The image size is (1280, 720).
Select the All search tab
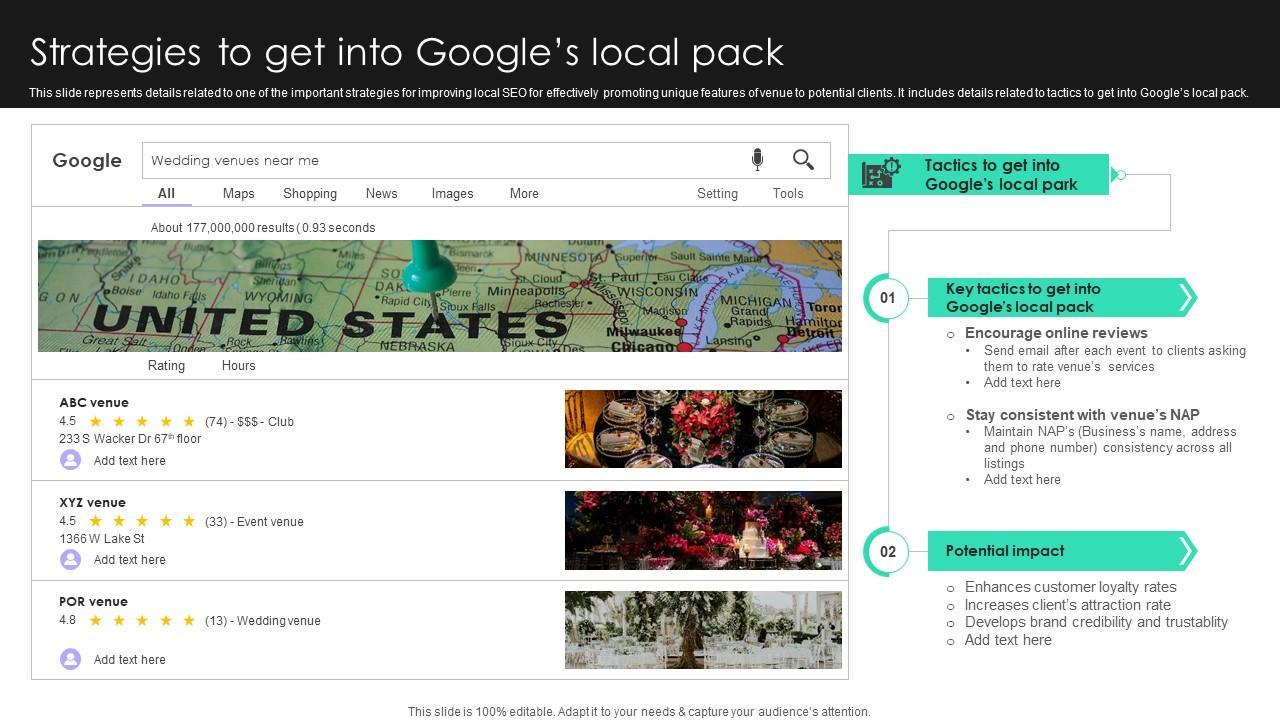(x=166, y=194)
